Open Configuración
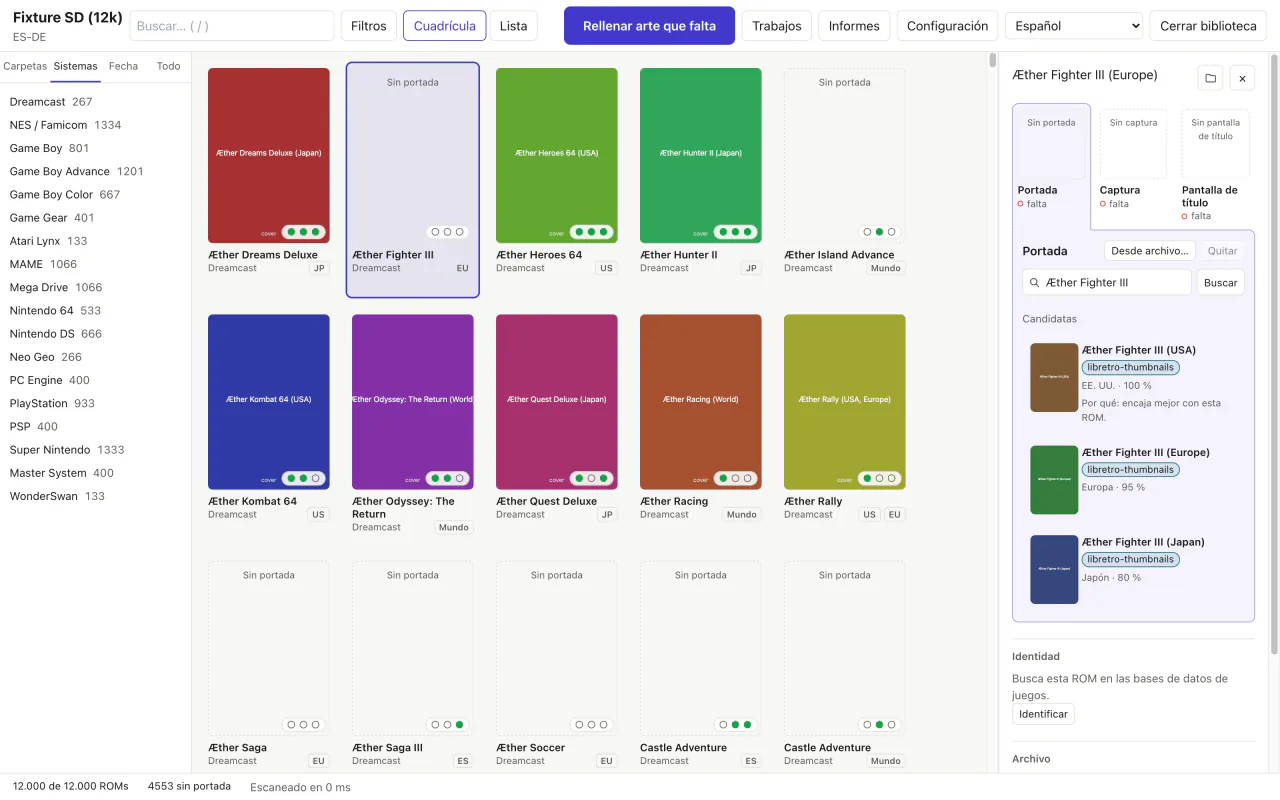 [x=947, y=26]
